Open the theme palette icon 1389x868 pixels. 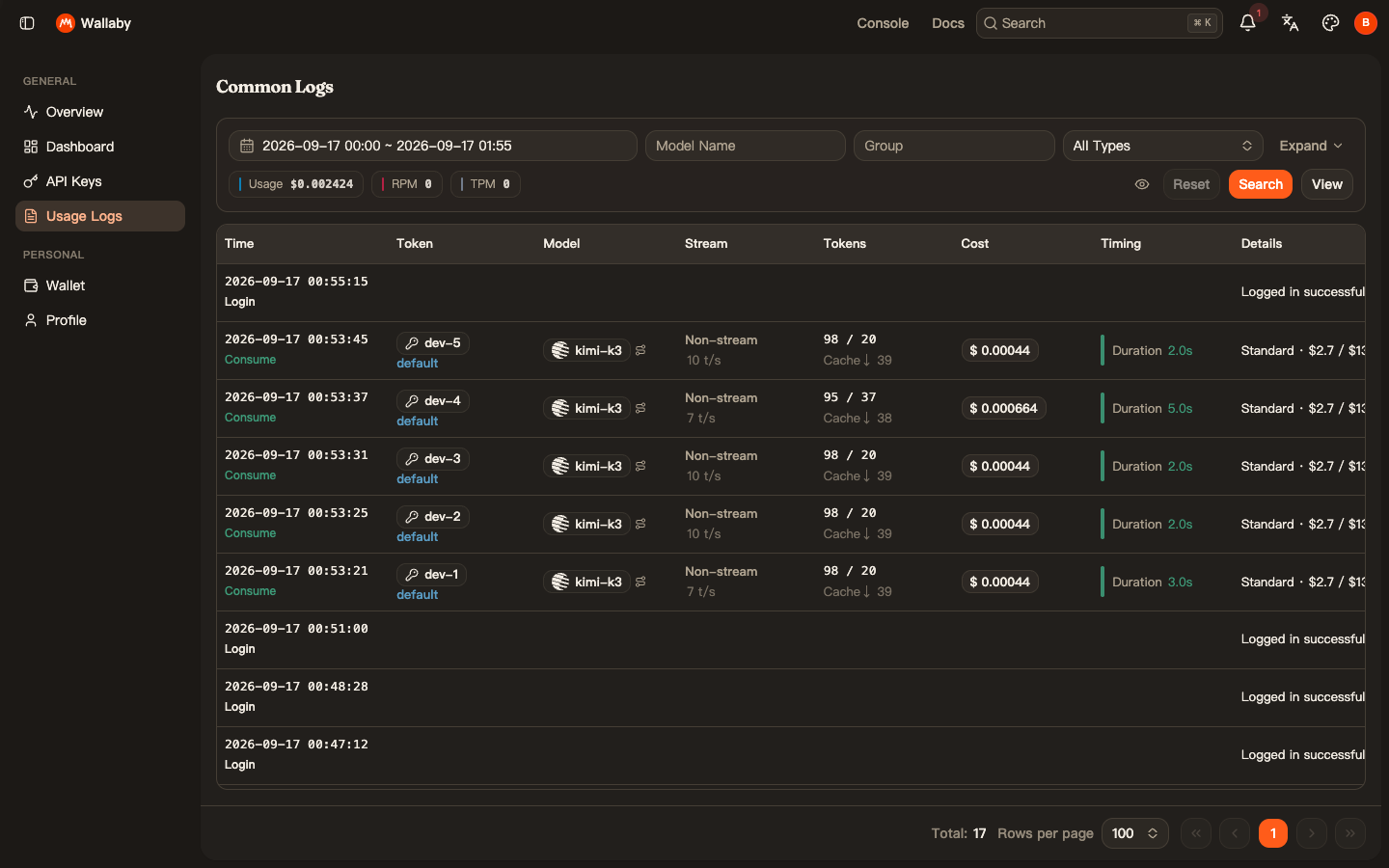pos(1330,23)
